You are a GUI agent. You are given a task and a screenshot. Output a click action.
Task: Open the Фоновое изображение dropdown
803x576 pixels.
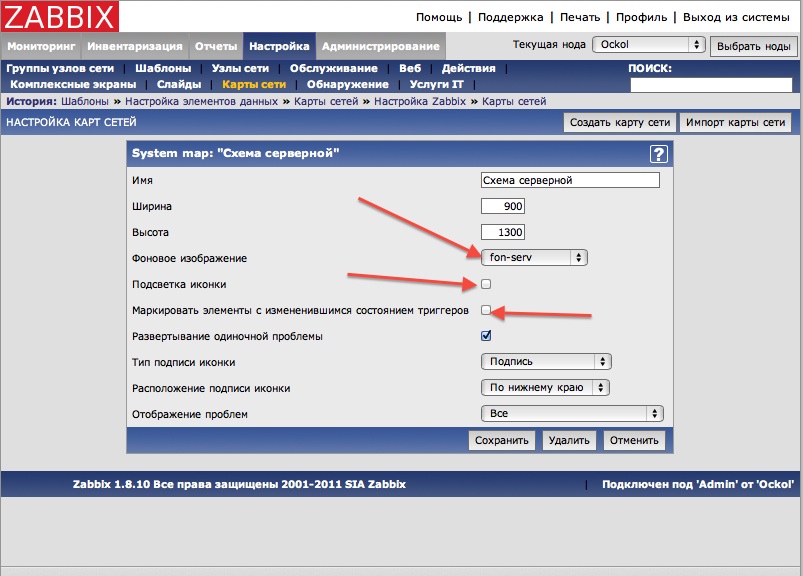(533, 258)
